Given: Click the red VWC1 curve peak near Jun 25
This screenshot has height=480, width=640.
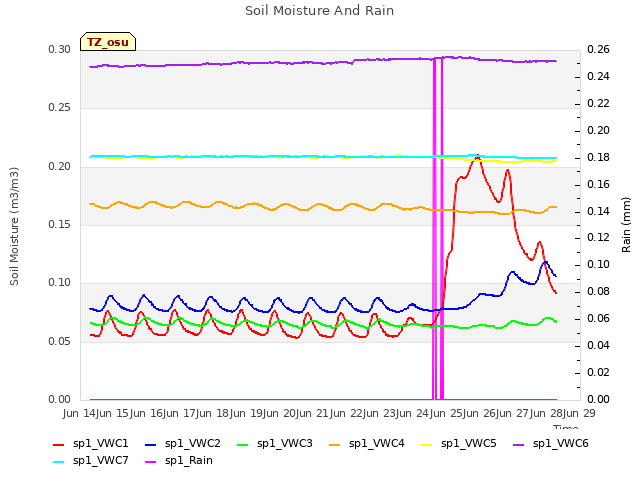Looking at the screenshot, I should tap(477, 157).
